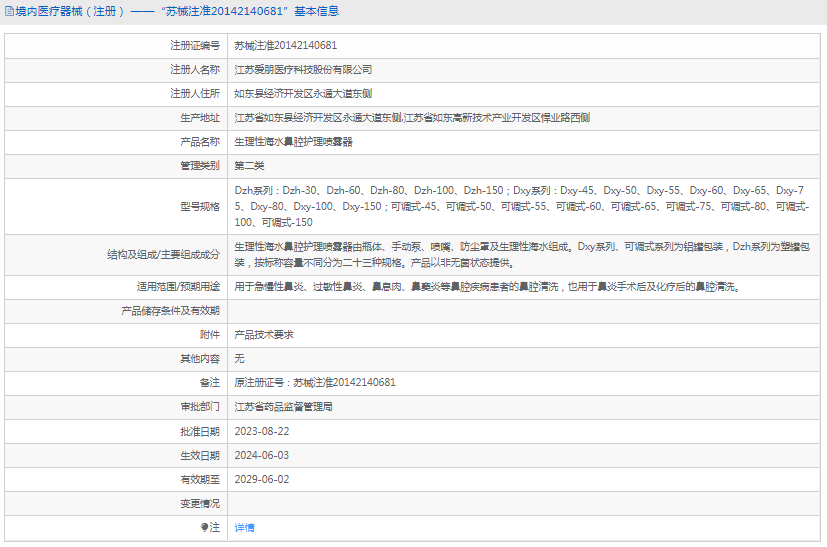The height and width of the screenshot is (547, 827).
Task: Click the 结构及组成/主要组成成分 label
Action: [164, 255]
